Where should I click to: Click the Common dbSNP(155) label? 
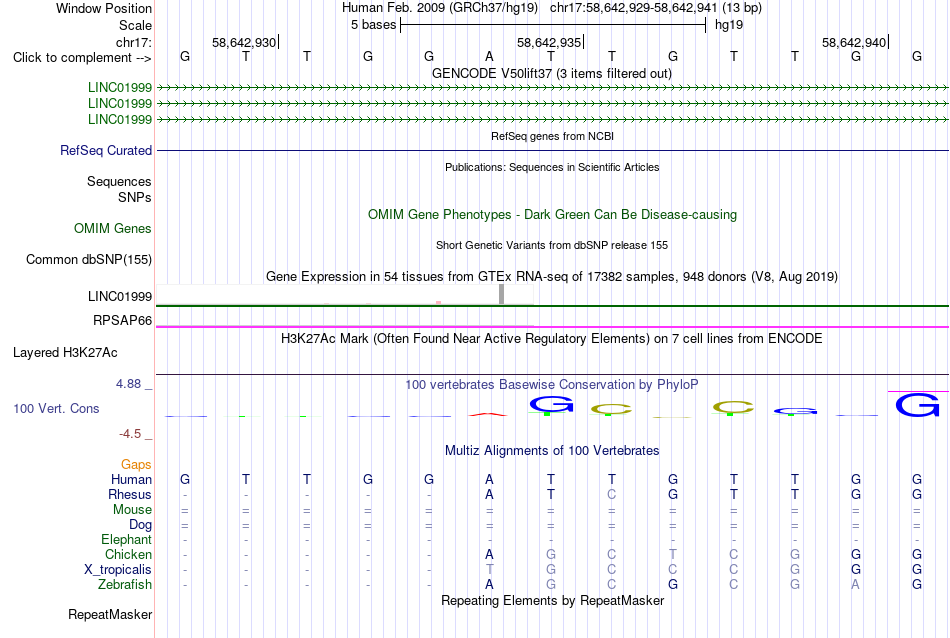tap(89, 259)
